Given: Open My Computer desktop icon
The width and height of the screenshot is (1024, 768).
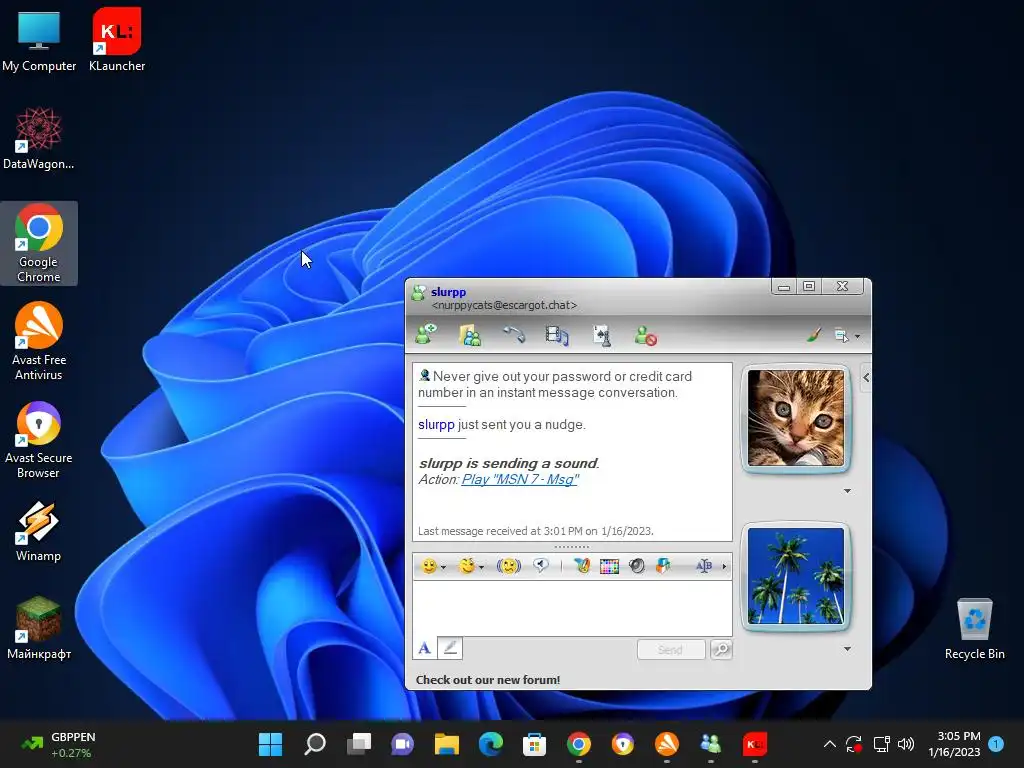Looking at the screenshot, I should click(x=39, y=39).
